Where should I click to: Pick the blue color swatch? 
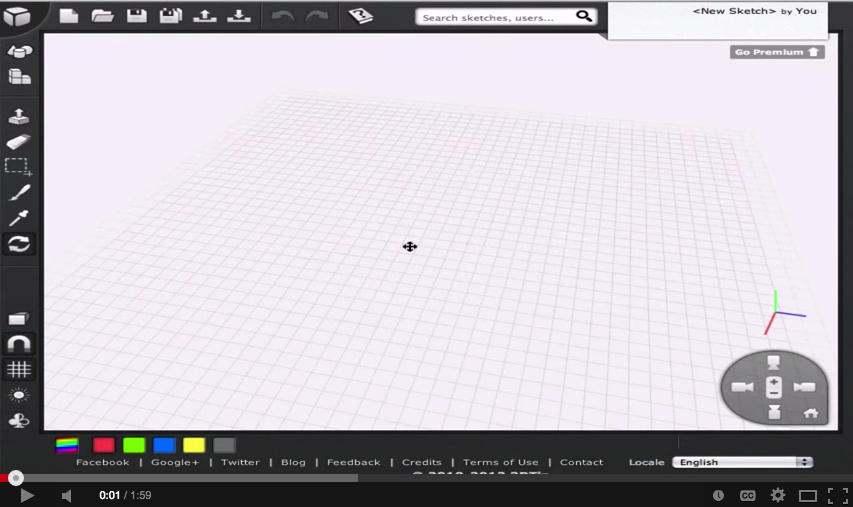164,446
